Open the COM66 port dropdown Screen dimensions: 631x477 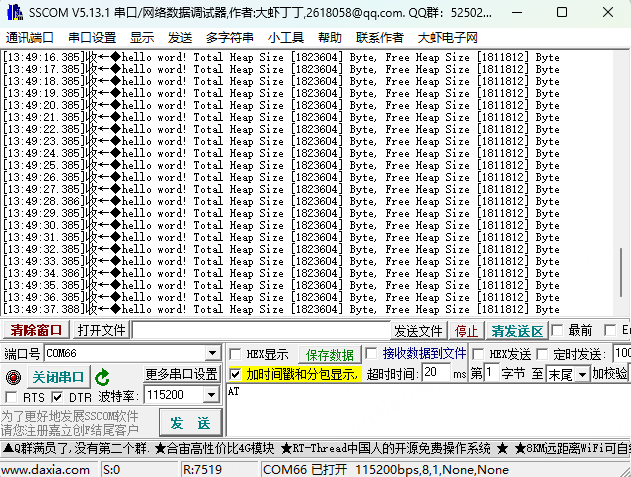(212, 353)
